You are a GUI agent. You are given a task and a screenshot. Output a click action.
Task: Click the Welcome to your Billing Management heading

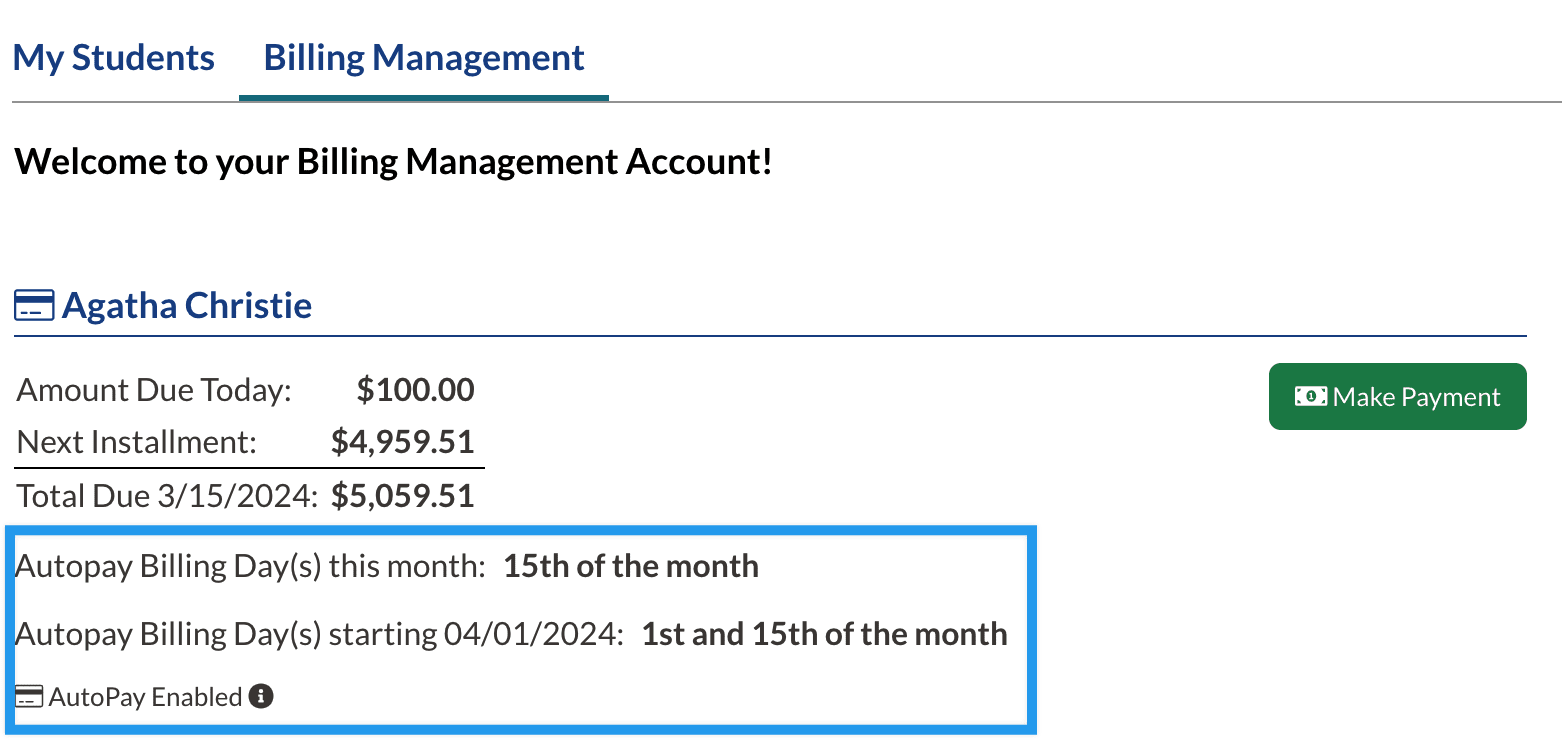click(x=393, y=161)
